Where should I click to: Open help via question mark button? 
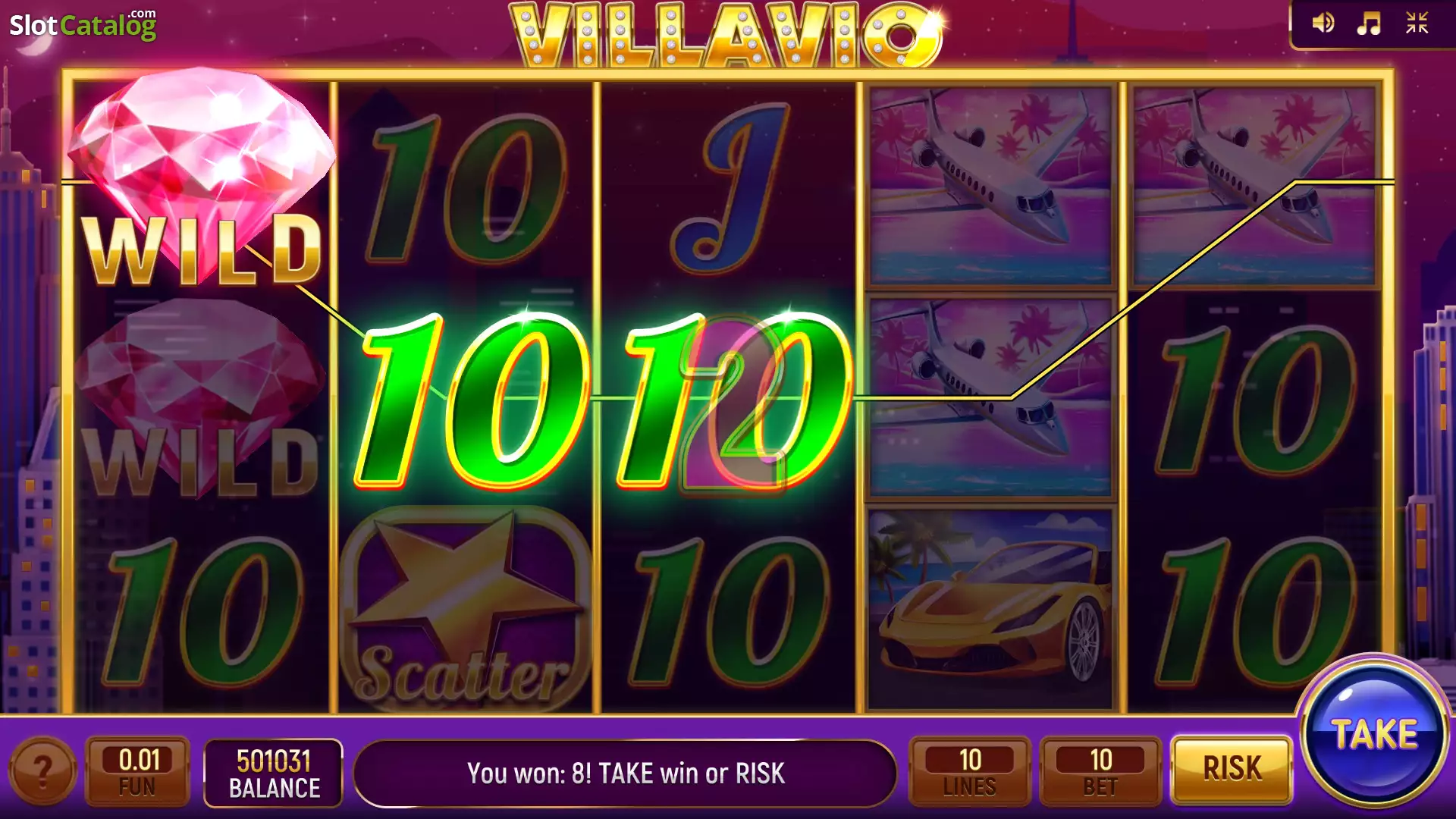pos(42,772)
